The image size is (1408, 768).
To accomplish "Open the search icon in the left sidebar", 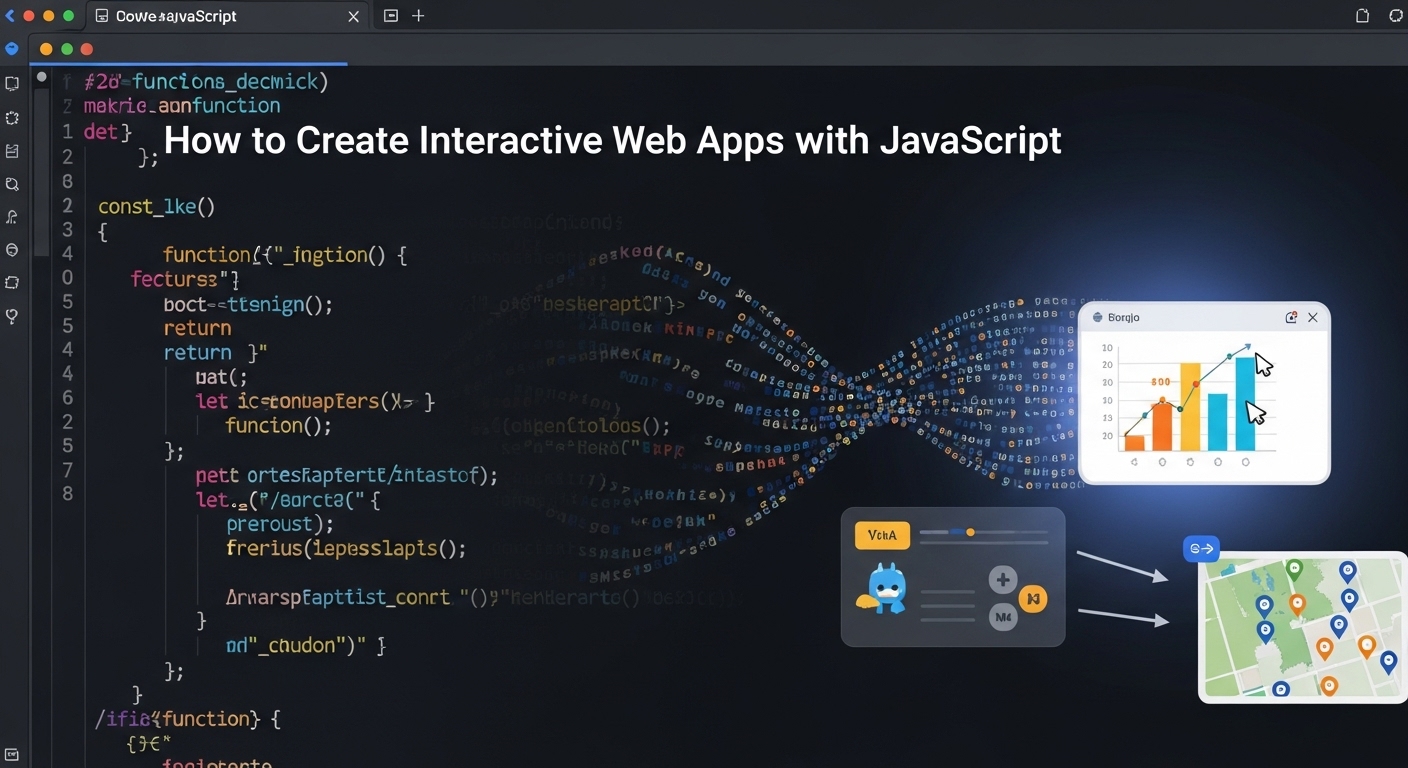I will (12, 184).
